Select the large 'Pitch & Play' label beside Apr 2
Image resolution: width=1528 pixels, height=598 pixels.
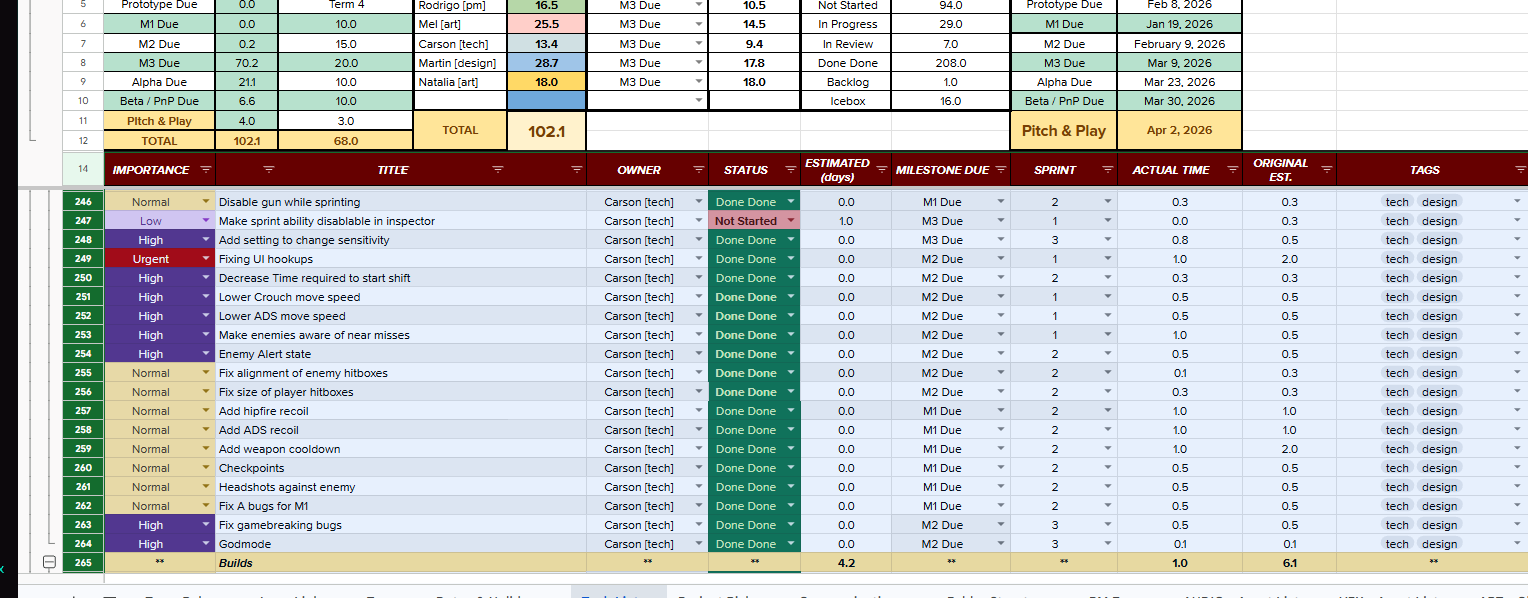[x=1064, y=130]
